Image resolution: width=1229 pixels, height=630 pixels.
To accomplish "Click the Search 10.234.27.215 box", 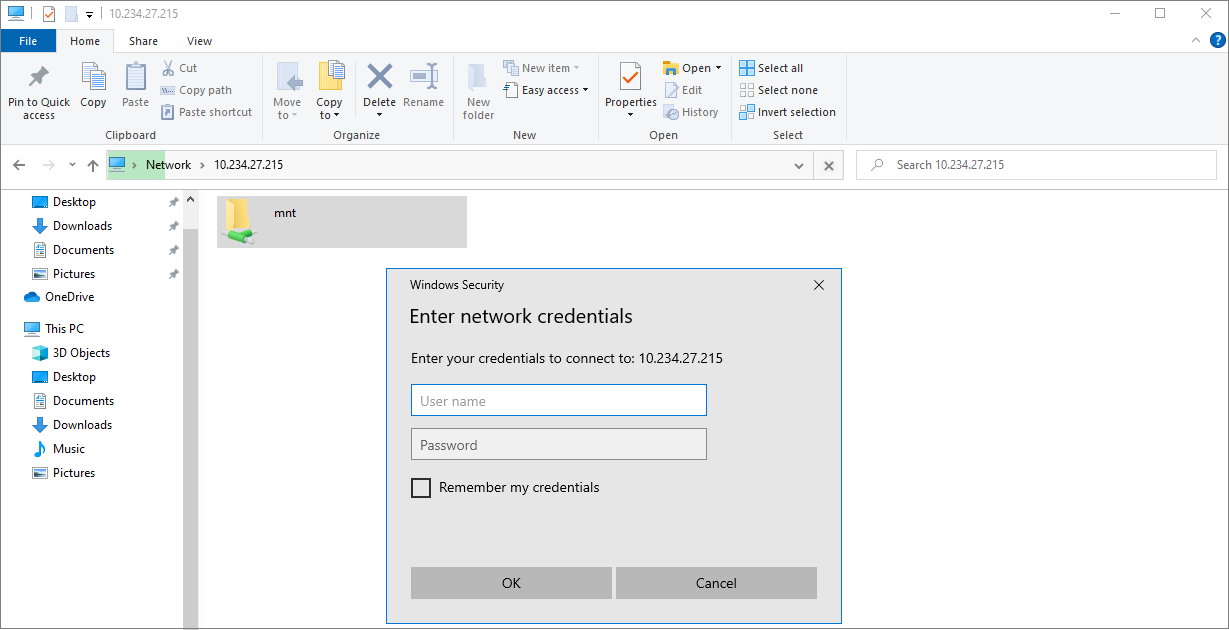I will (1038, 165).
